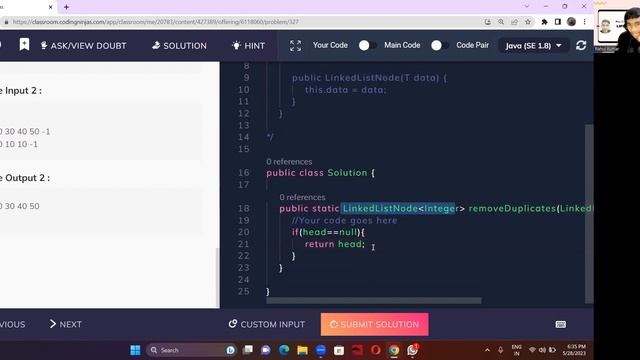Click the Submit Solution button
640x360 pixels.
[x=374, y=324]
